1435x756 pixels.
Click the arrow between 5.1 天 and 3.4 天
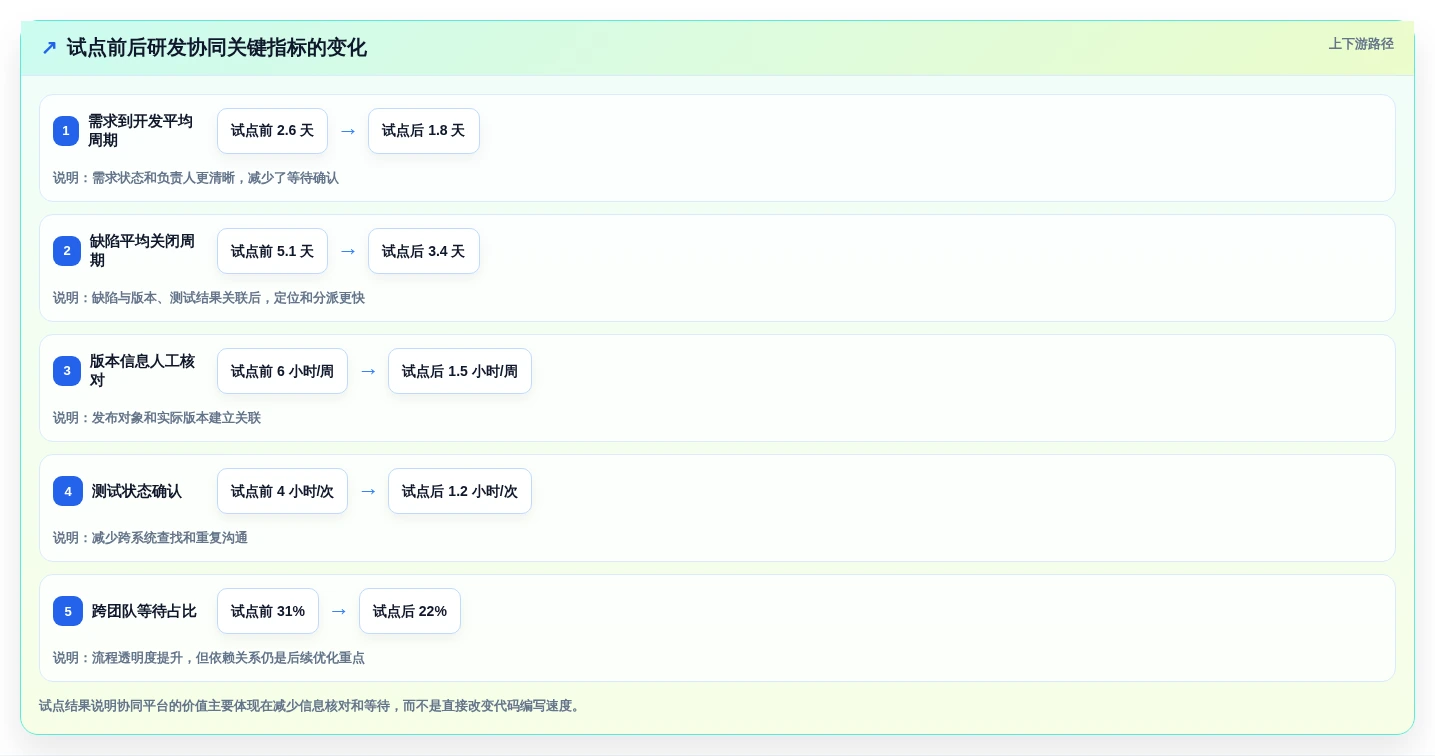pyautogui.click(x=348, y=251)
